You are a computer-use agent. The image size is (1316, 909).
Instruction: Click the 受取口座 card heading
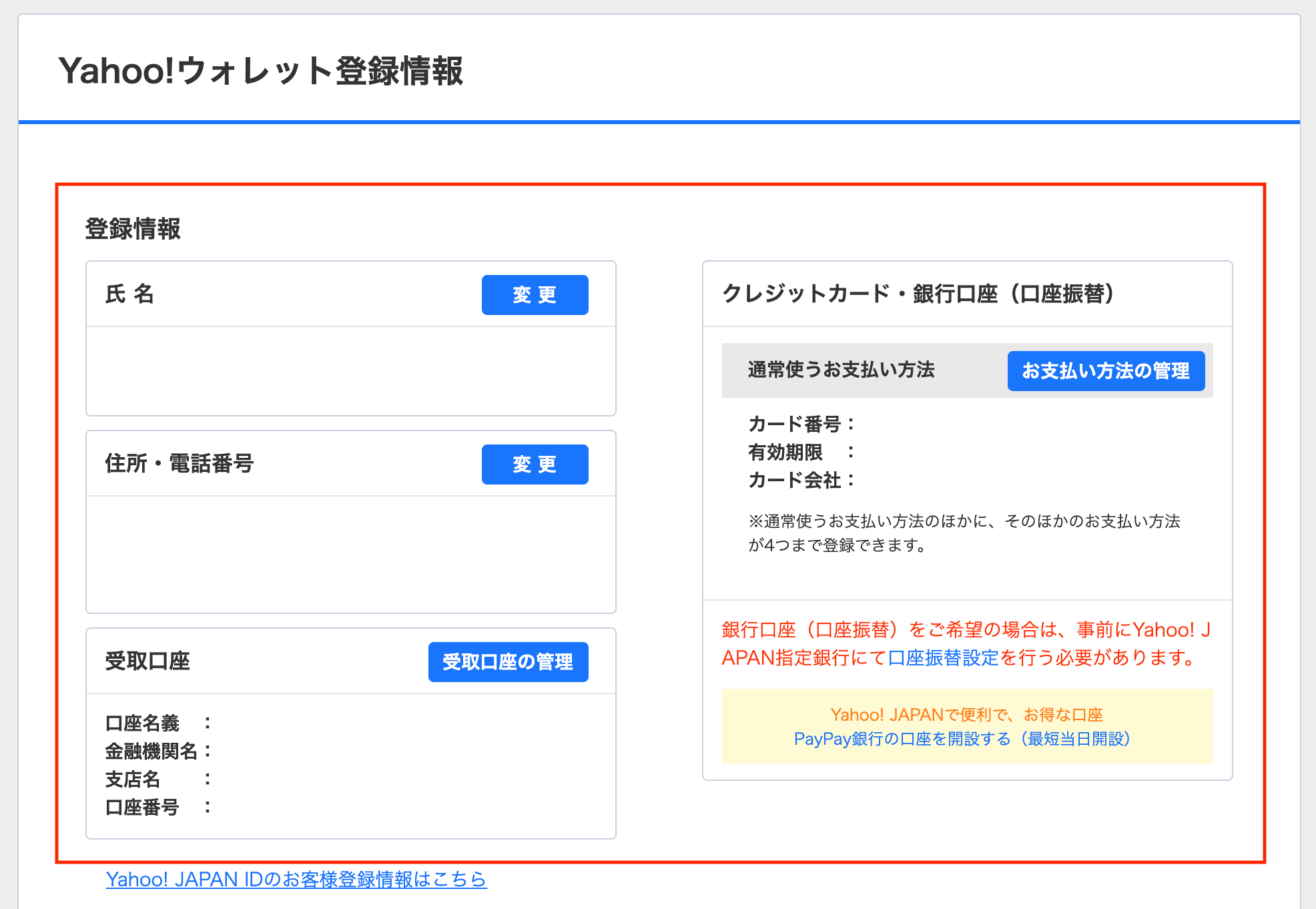(x=147, y=661)
